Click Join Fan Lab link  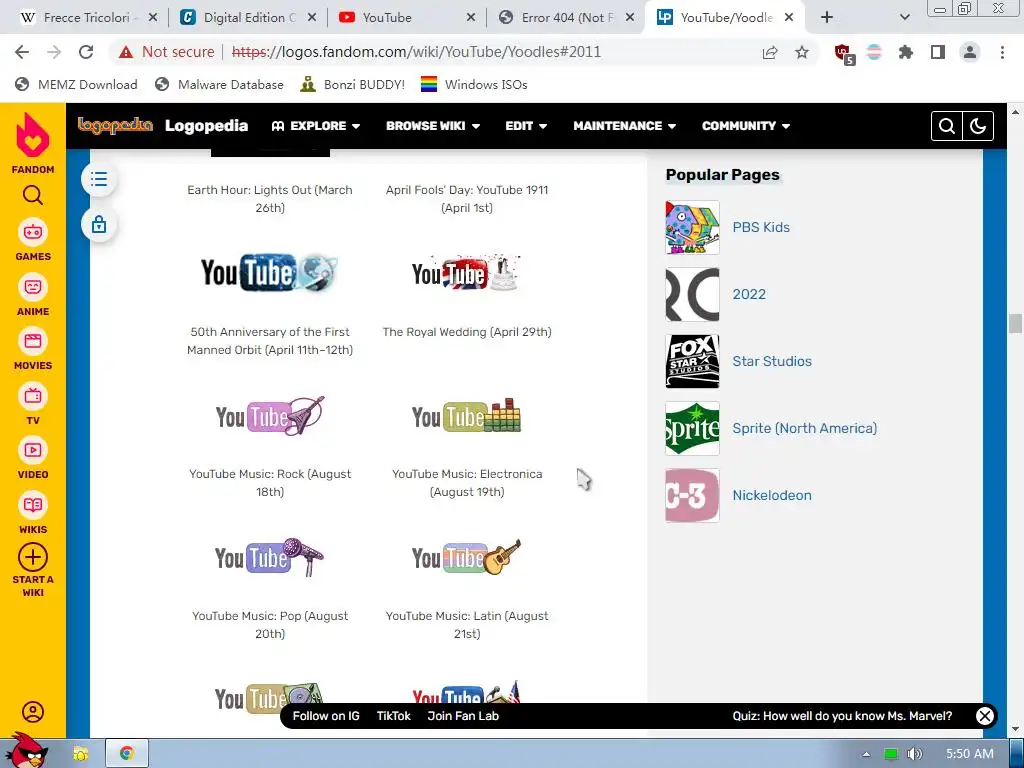click(463, 716)
